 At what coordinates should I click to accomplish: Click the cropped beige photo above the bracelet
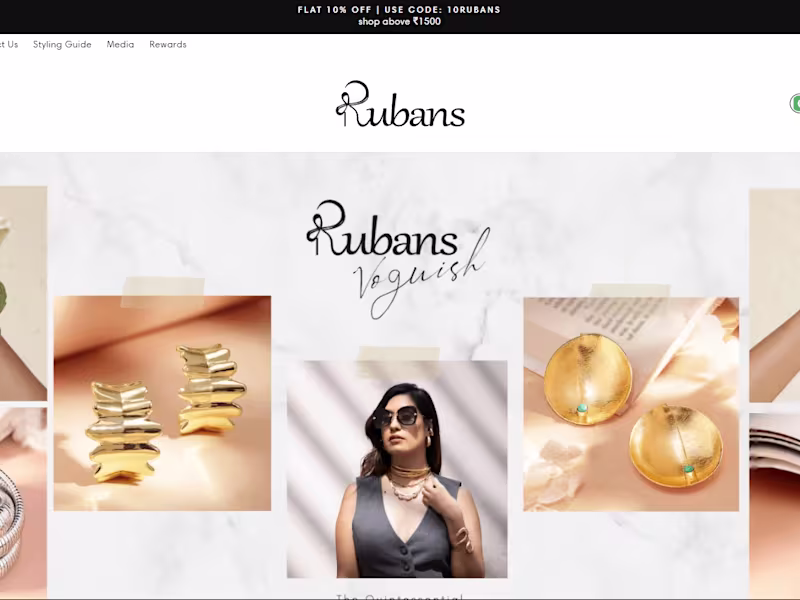click(x=23, y=293)
